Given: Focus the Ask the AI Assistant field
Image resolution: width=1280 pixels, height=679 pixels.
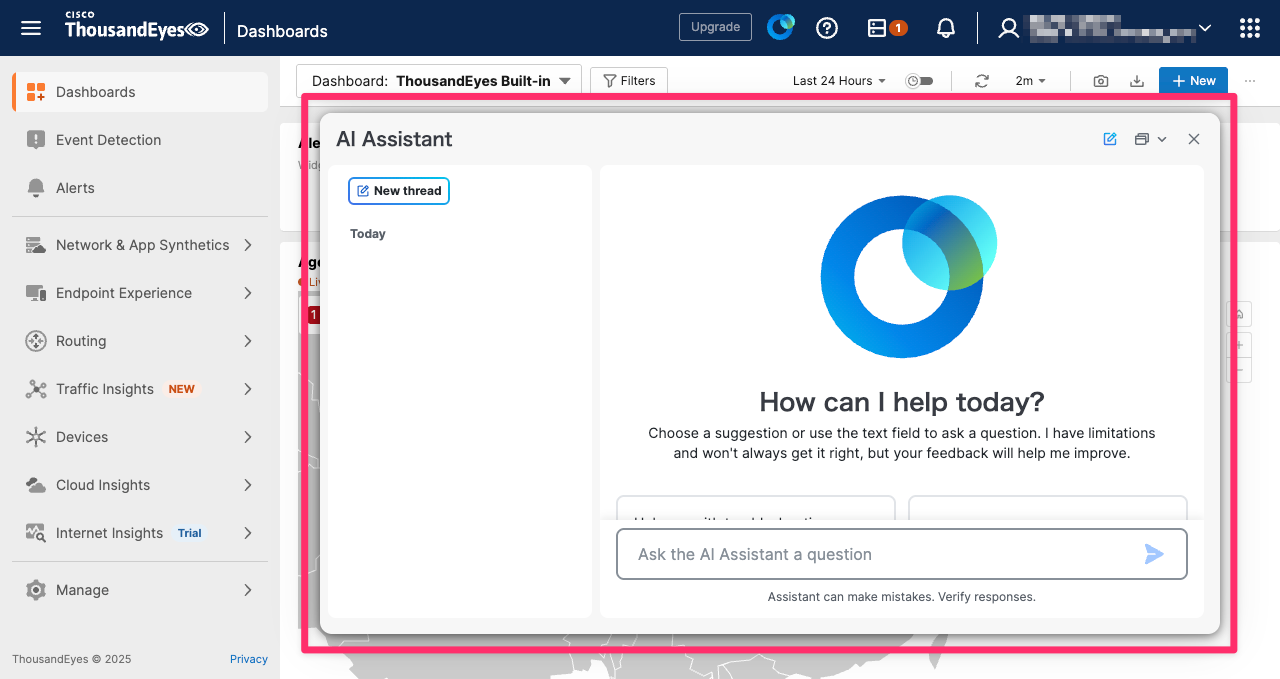Looking at the screenshot, I should (902, 554).
